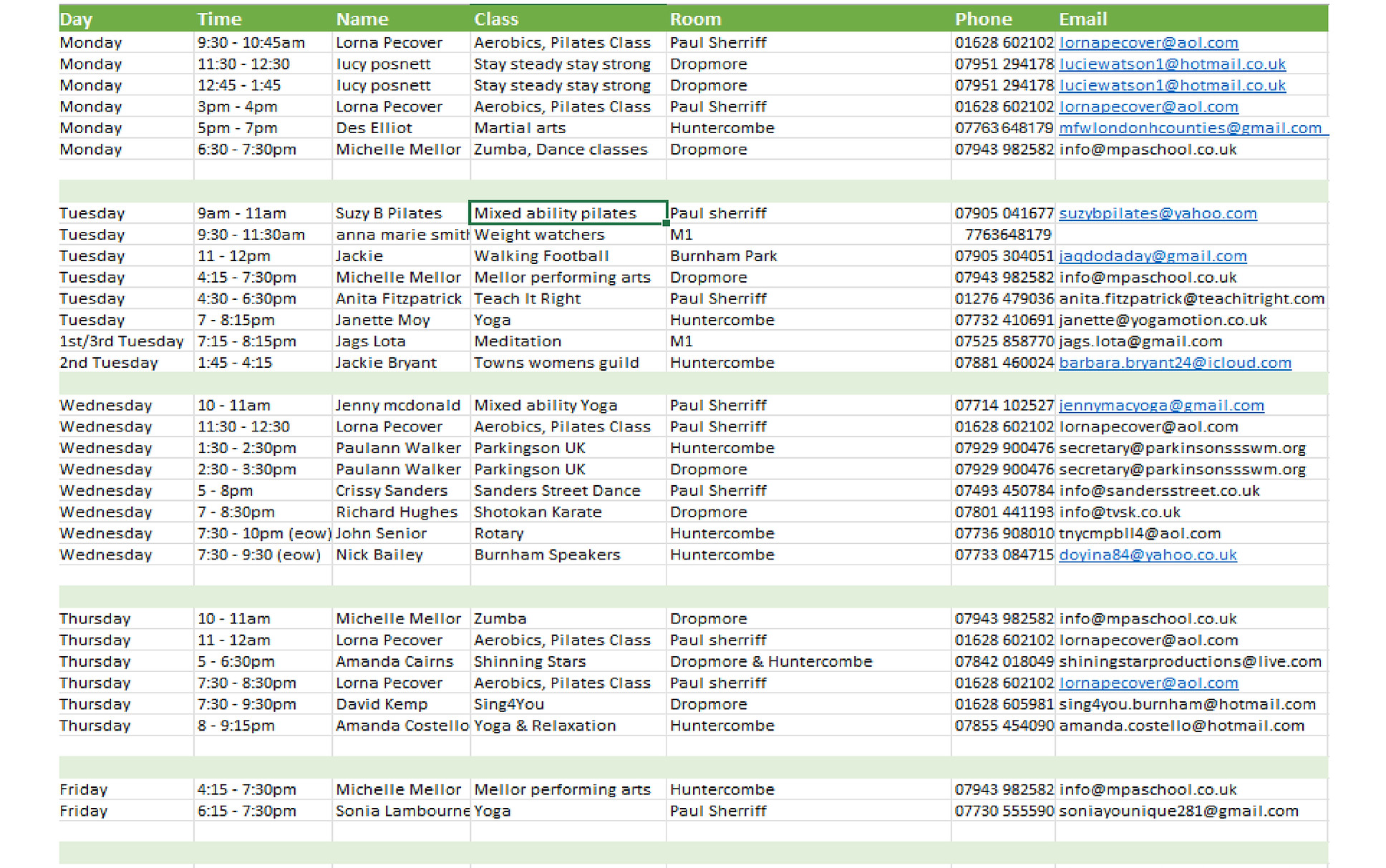Select the 7:30 - 10pm (eow) time cell
The width and height of the screenshot is (1386, 868).
tap(263, 534)
